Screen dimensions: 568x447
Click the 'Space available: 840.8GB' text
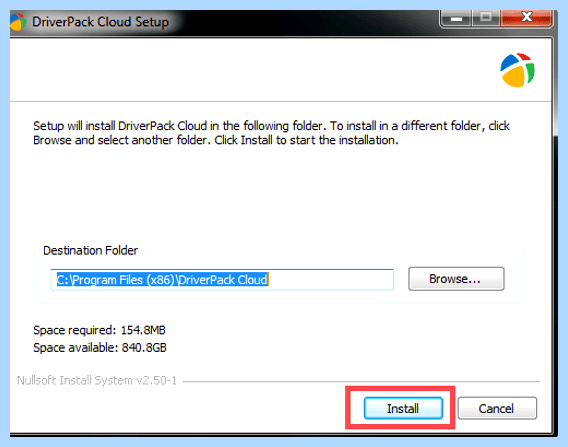click(x=100, y=347)
